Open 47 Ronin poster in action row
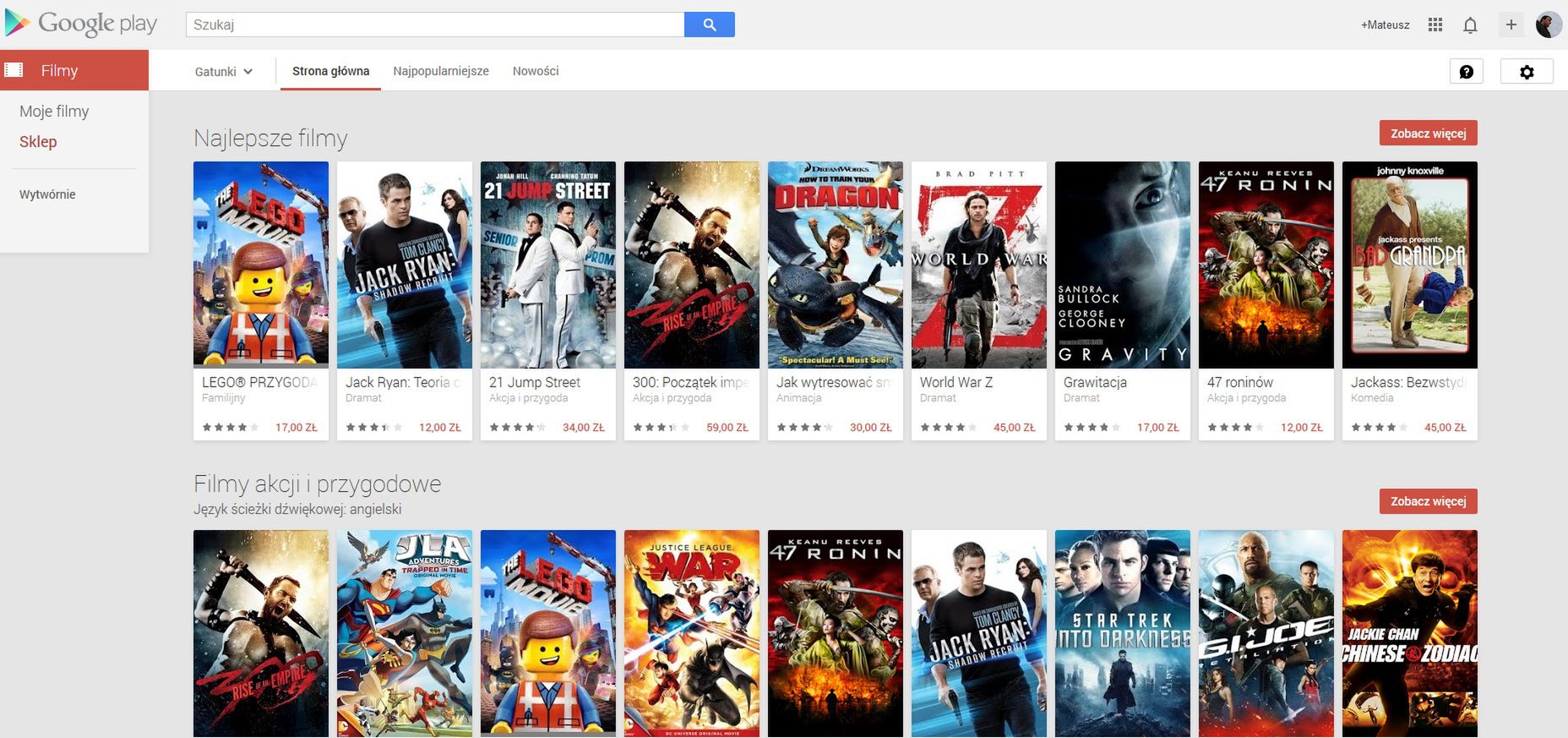 click(836, 633)
